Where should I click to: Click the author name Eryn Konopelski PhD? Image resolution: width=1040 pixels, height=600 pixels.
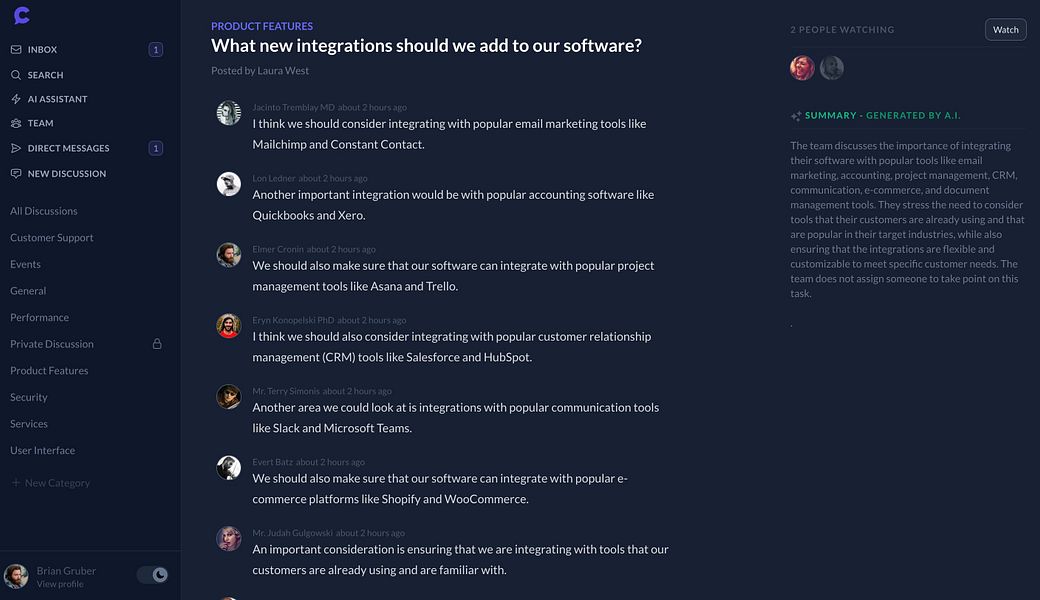point(293,320)
